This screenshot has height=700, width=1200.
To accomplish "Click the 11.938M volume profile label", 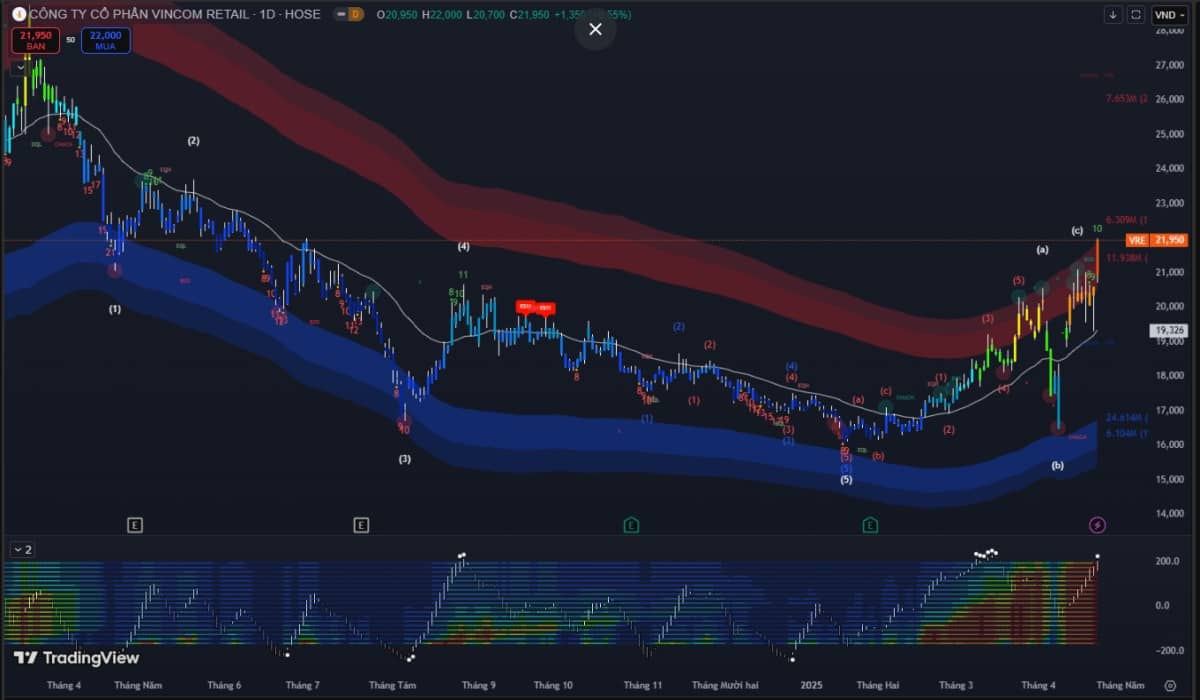I will pos(1128,258).
